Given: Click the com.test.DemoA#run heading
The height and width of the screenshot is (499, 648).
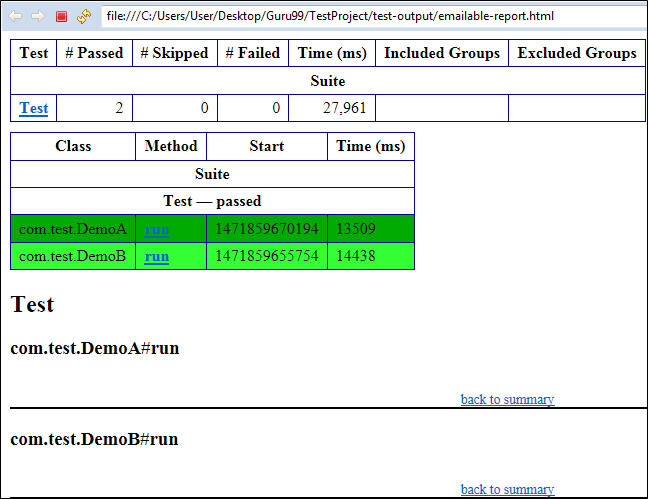Looking at the screenshot, I should point(94,348).
